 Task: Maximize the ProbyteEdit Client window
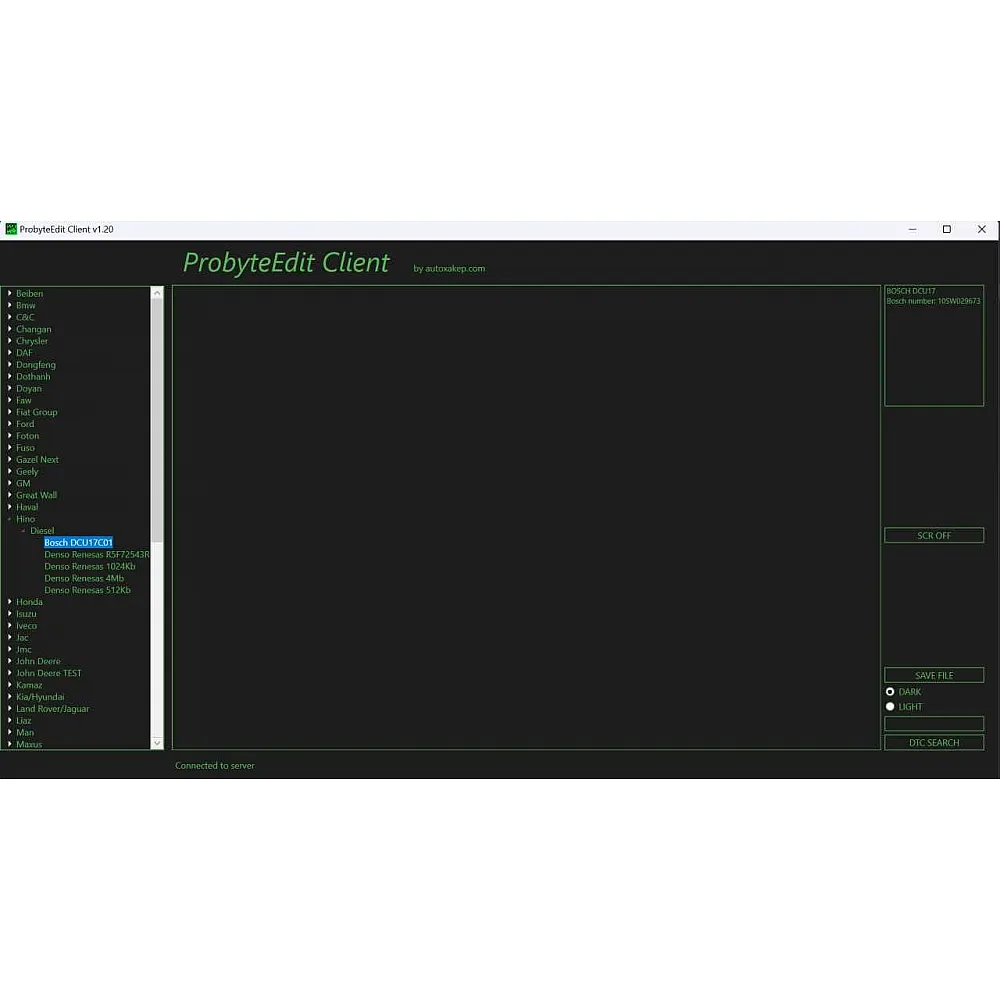[x=946, y=229]
